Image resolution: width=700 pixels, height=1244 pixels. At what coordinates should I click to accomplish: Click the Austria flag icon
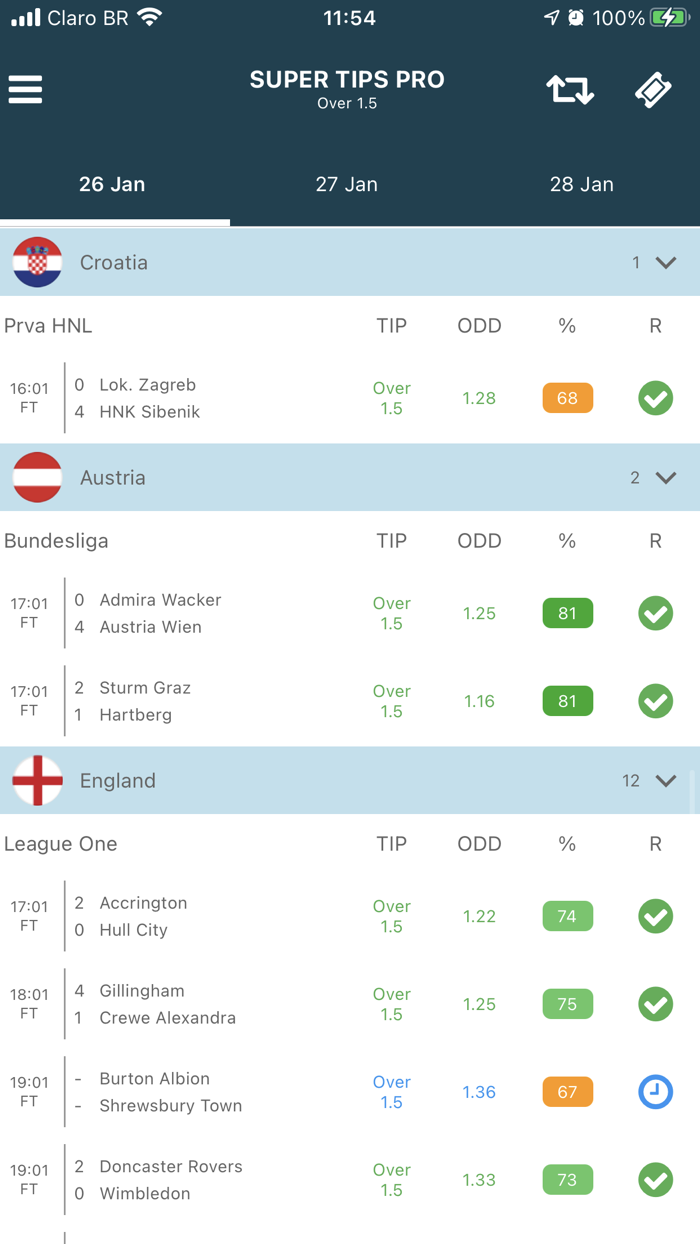point(37,477)
